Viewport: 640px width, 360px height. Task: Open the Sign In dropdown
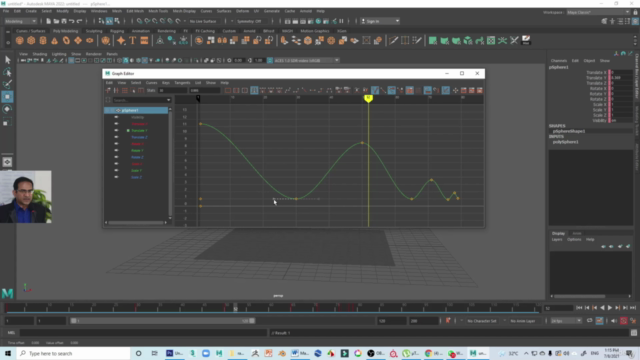point(380,21)
